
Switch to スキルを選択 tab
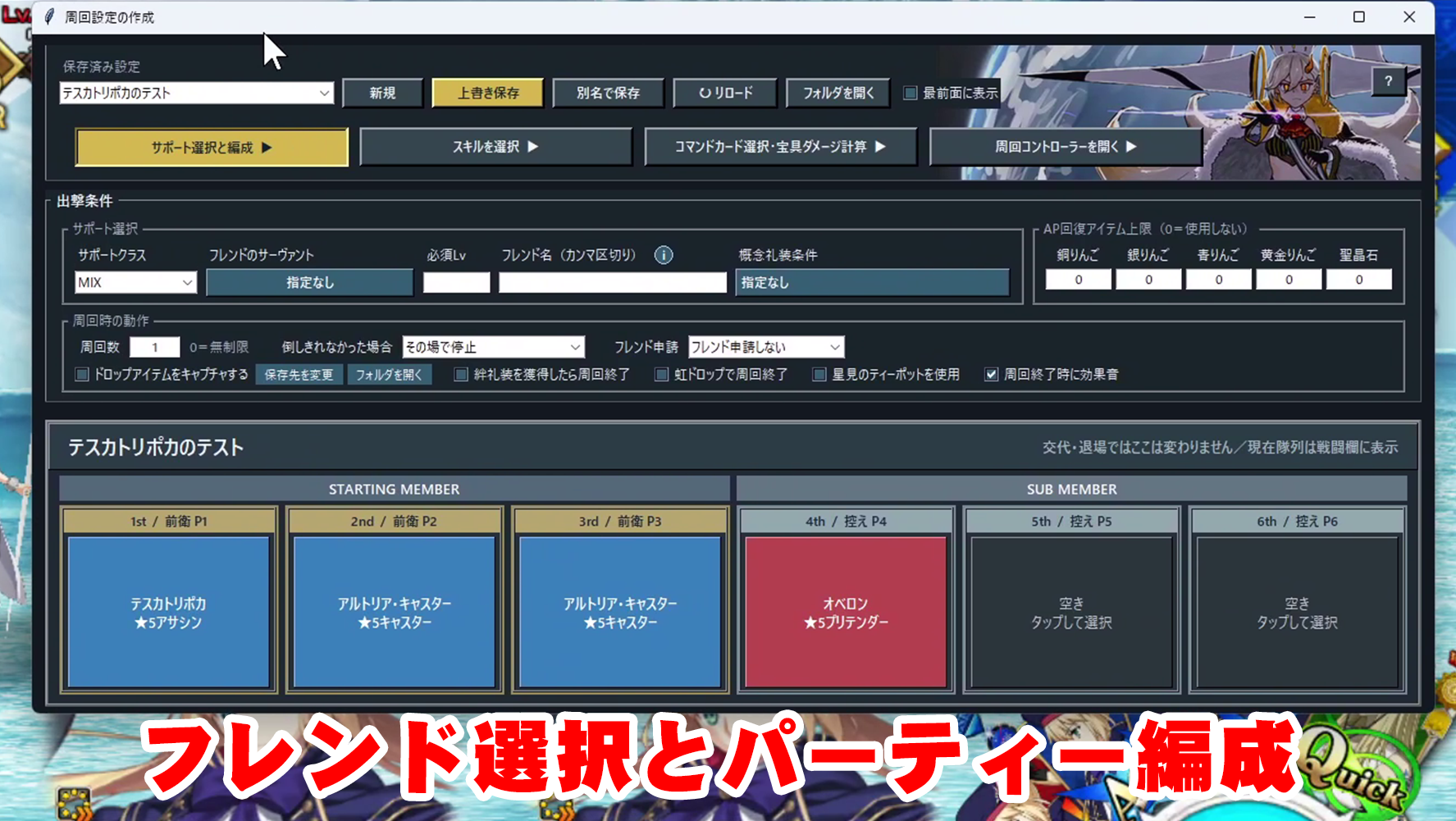(495, 147)
